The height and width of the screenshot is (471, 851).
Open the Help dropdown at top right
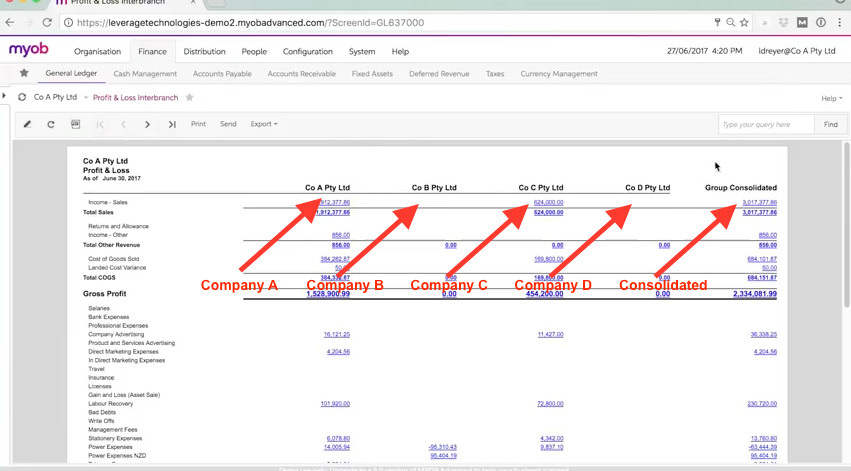[831, 98]
